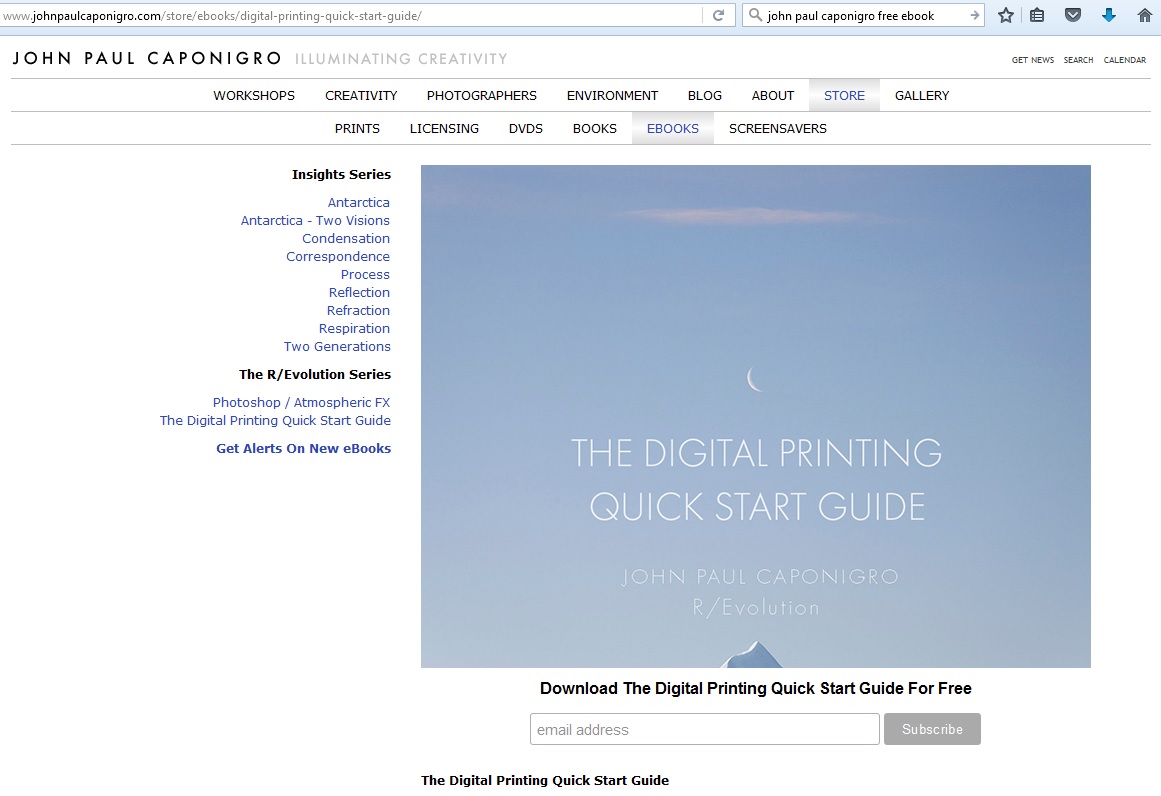Open the Process ebook link

click(365, 274)
